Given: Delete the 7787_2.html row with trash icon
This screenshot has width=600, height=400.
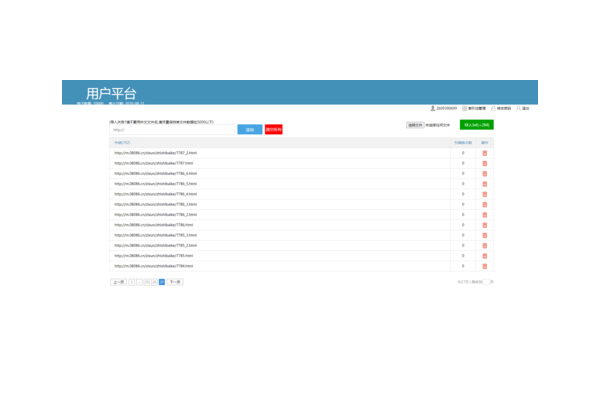Looking at the screenshot, I should coord(485,153).
